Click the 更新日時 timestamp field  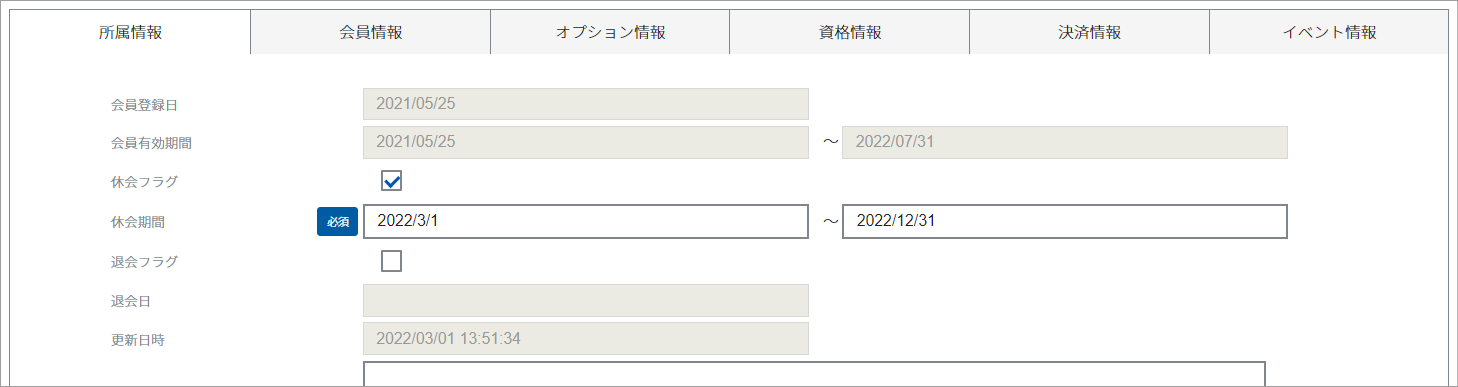coord(586,338)
